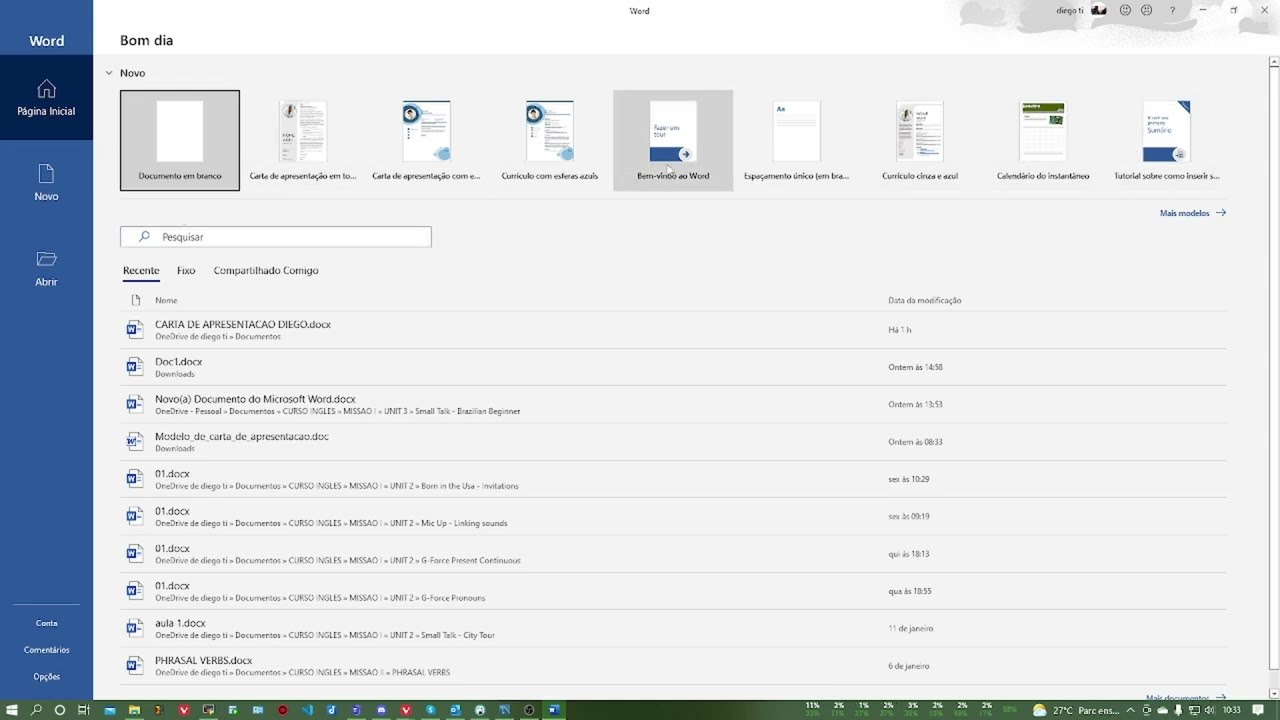The width and height of the screenshot is (1280, 720).
Task: Sort by Data da modificação header
Action: [x=925, y=300]
